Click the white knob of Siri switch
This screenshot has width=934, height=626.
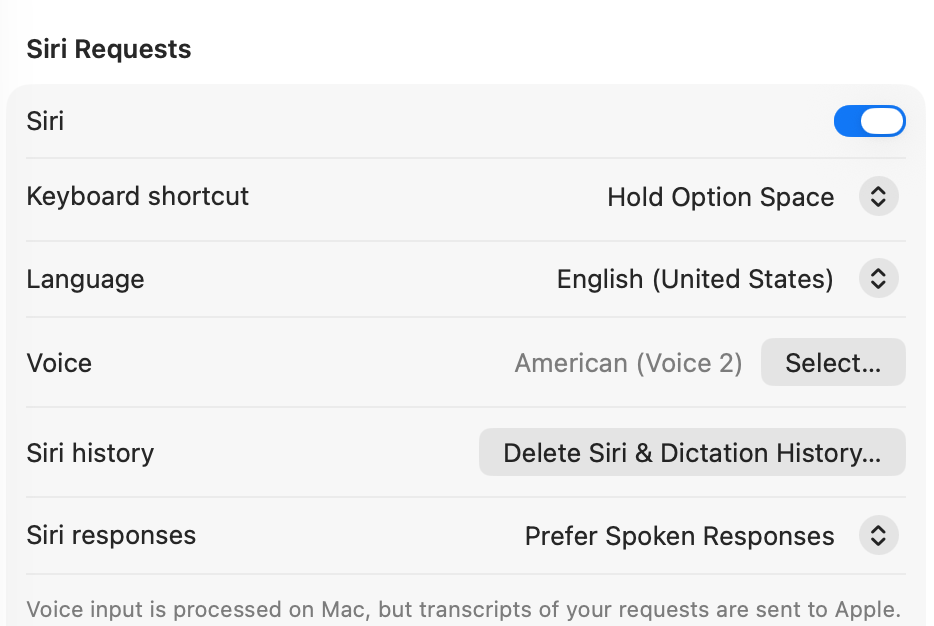point(883,122)
